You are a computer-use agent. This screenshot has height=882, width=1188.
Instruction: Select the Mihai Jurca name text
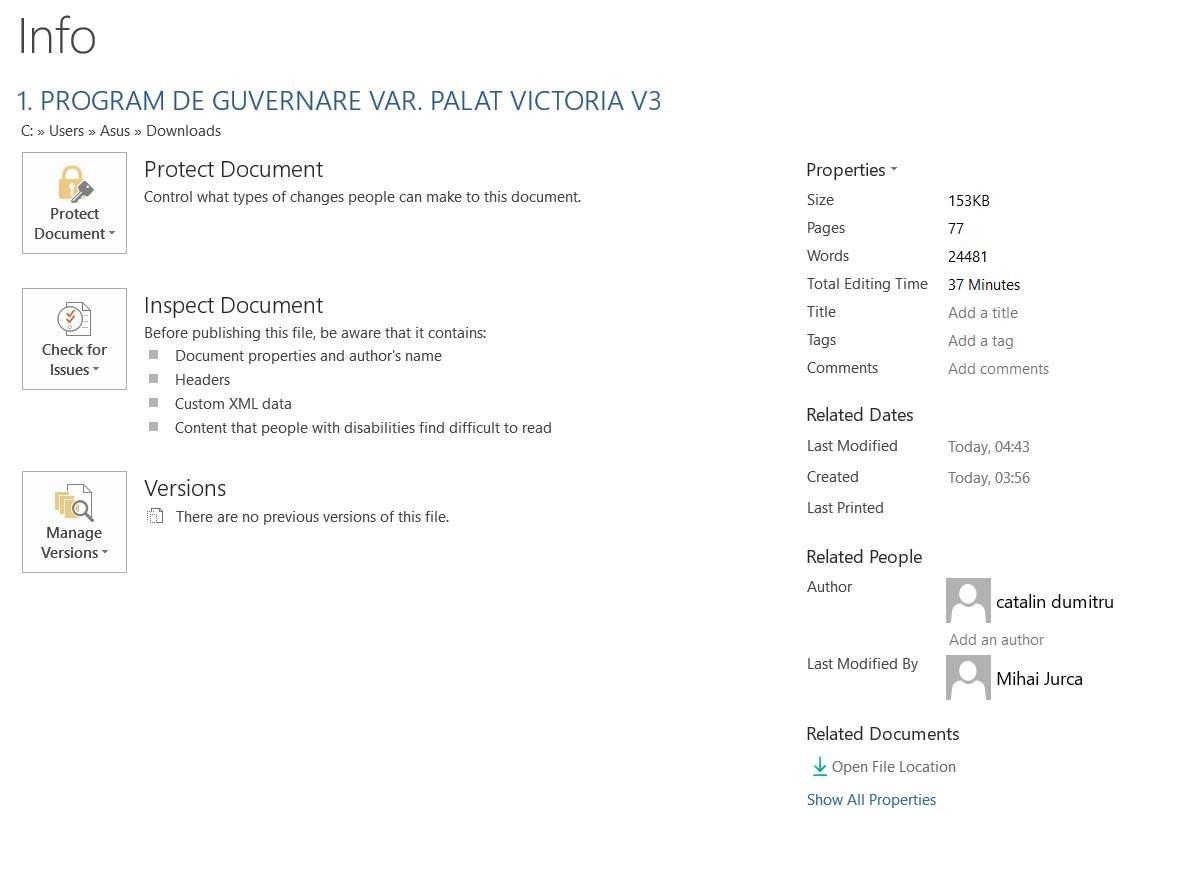pyautogui.click(x=1039, y=679)
